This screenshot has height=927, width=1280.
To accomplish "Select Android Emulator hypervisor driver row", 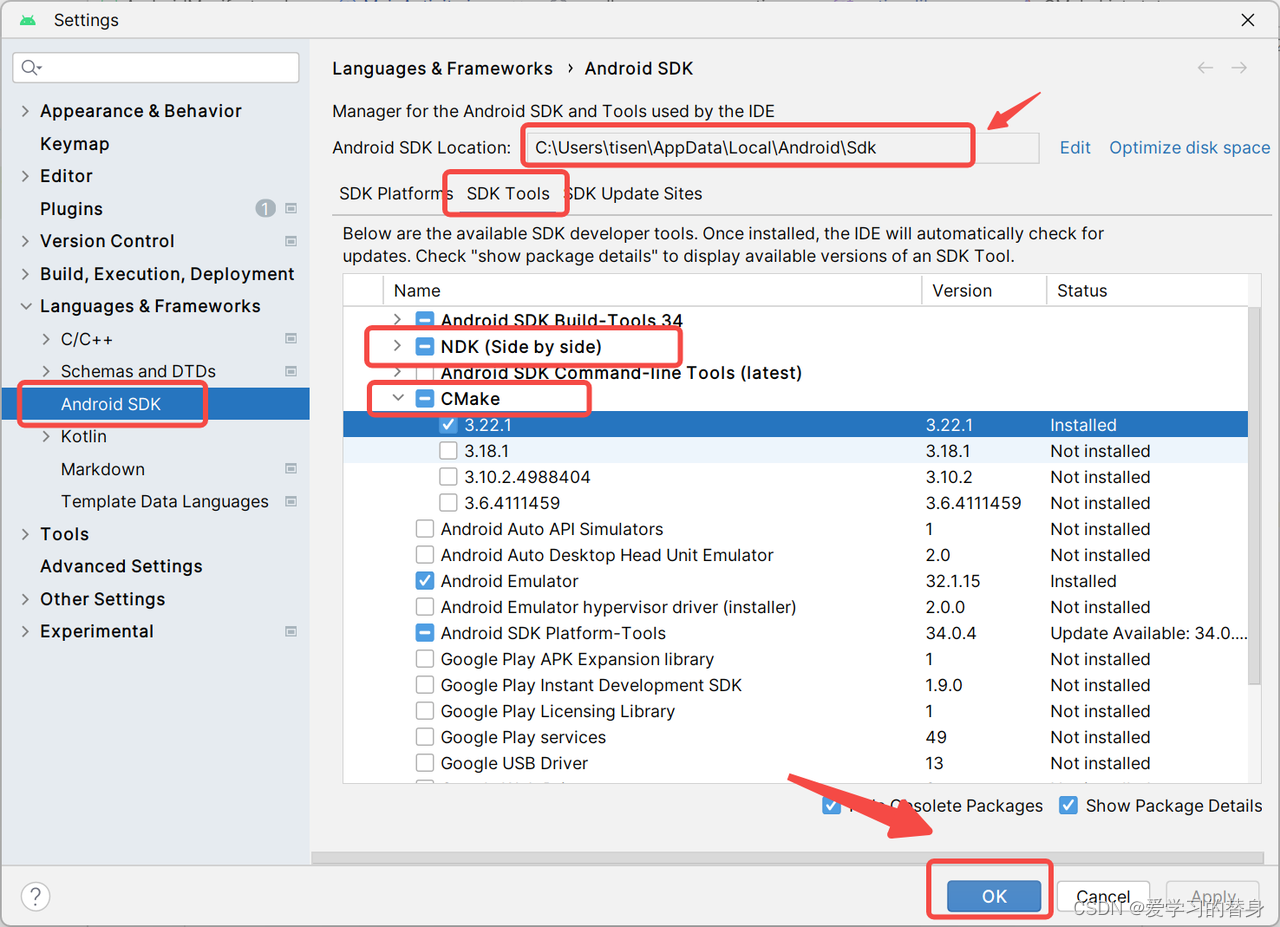I will click(x=796, y=607).
